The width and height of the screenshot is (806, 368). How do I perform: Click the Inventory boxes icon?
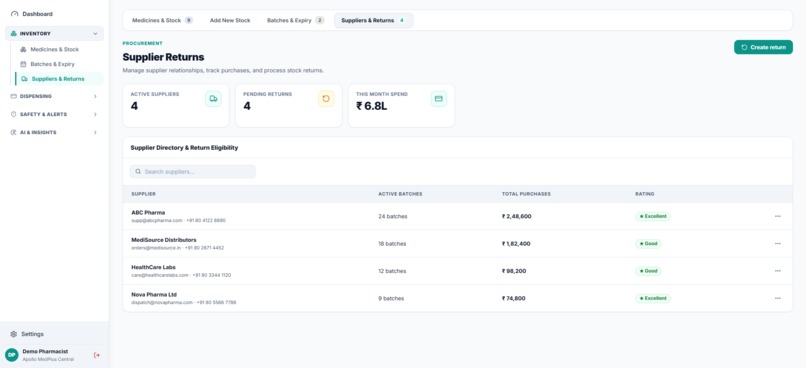(13, 33)
